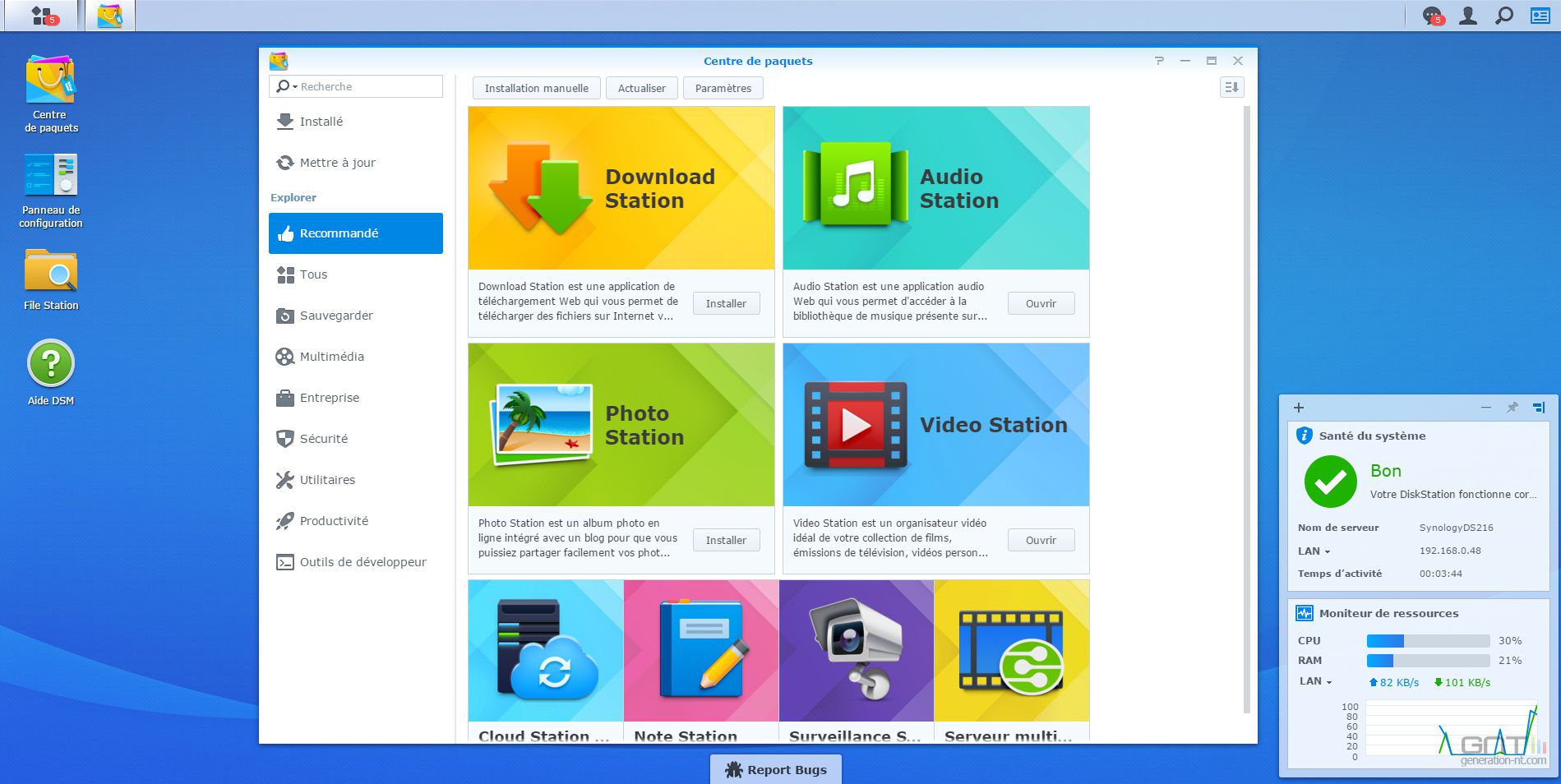This screenshot has height=784, width=1561.
Task: Install Photo Station package
Action: [727, 540]
